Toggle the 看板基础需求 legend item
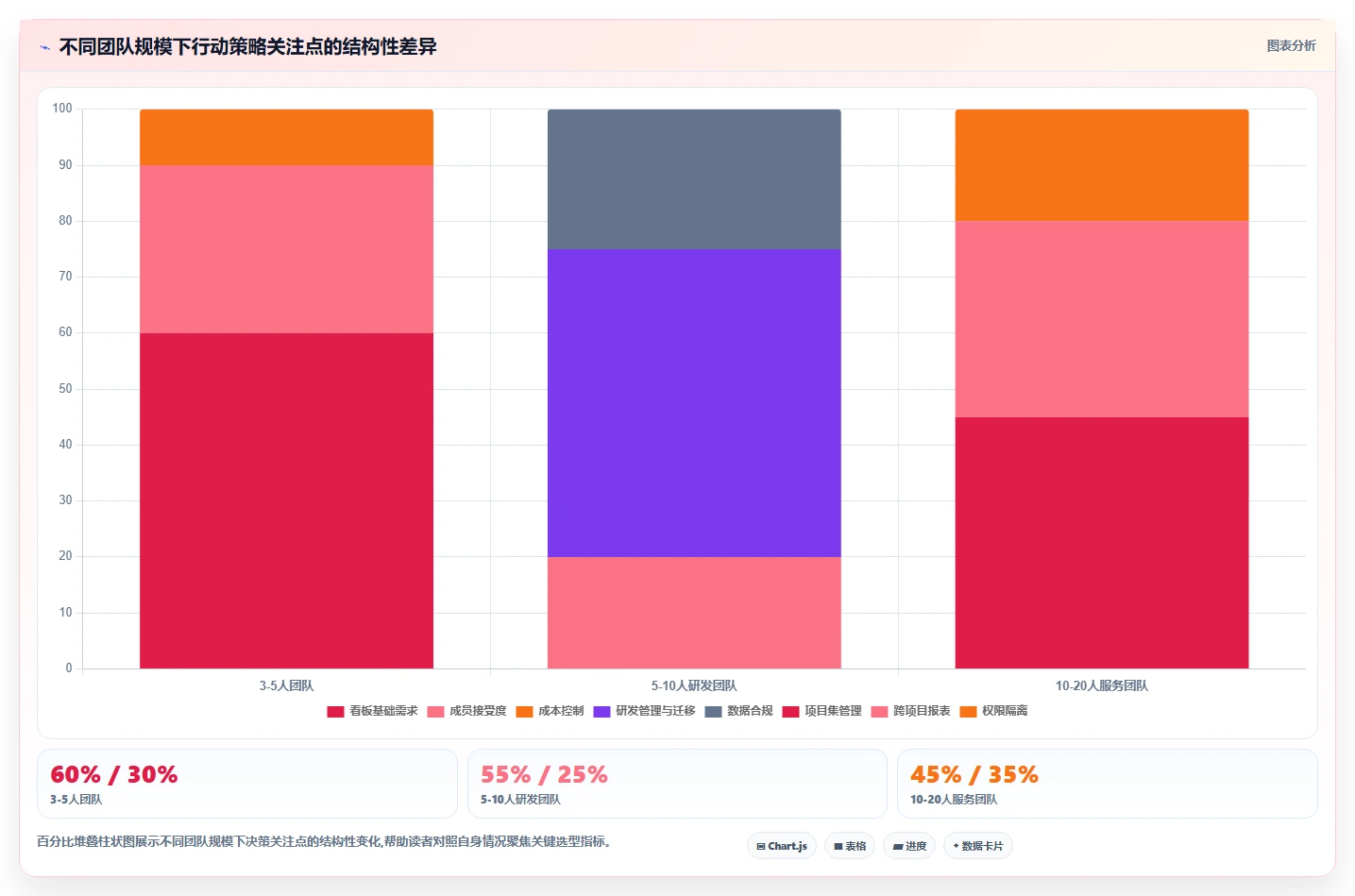The width and height of the screenshot is (1355, 896). [x=372, y=711]
